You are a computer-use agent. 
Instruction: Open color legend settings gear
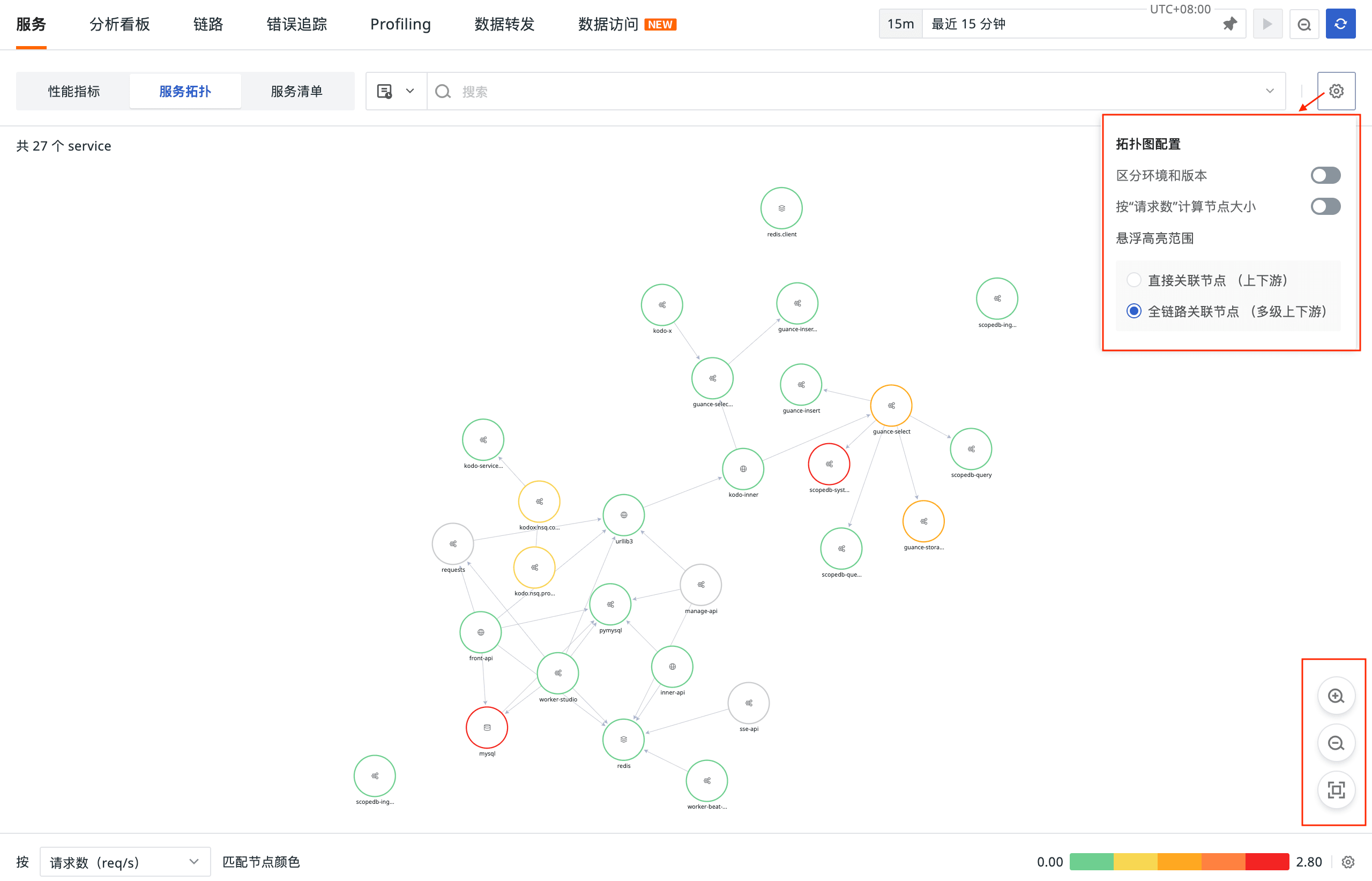click(1348, 862)
